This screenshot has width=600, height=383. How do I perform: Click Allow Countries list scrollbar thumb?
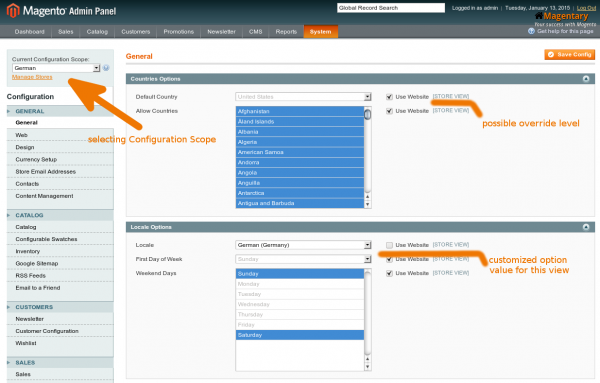367,114
